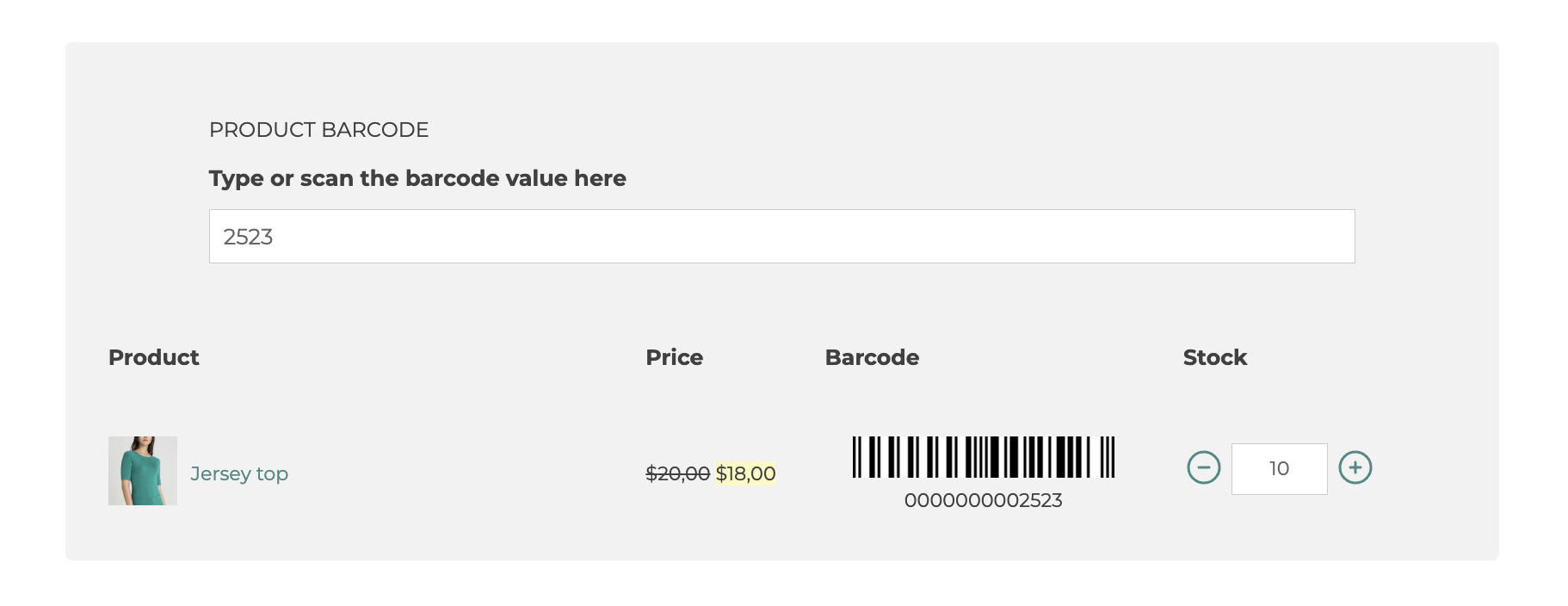Focus the stock quantity field showing 10

[1279, 469]
